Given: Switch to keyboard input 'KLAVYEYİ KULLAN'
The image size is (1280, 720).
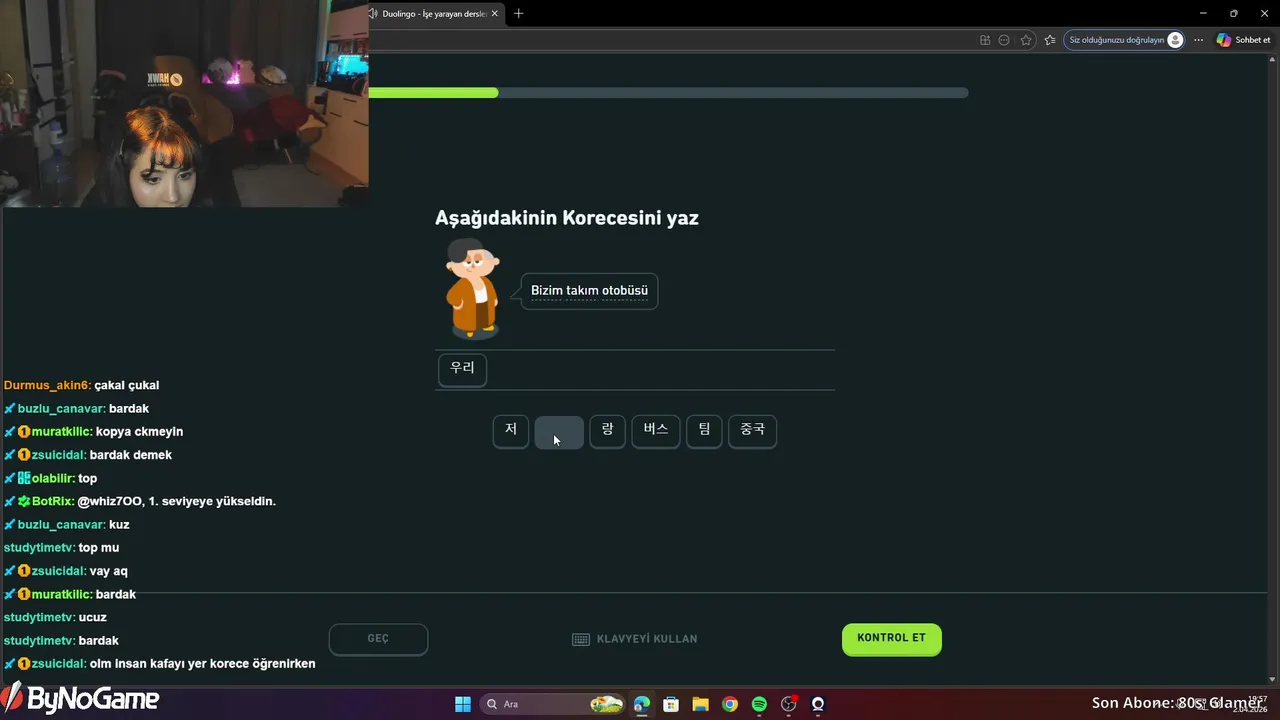Looking at the screenshot, I should click(647, 639).
